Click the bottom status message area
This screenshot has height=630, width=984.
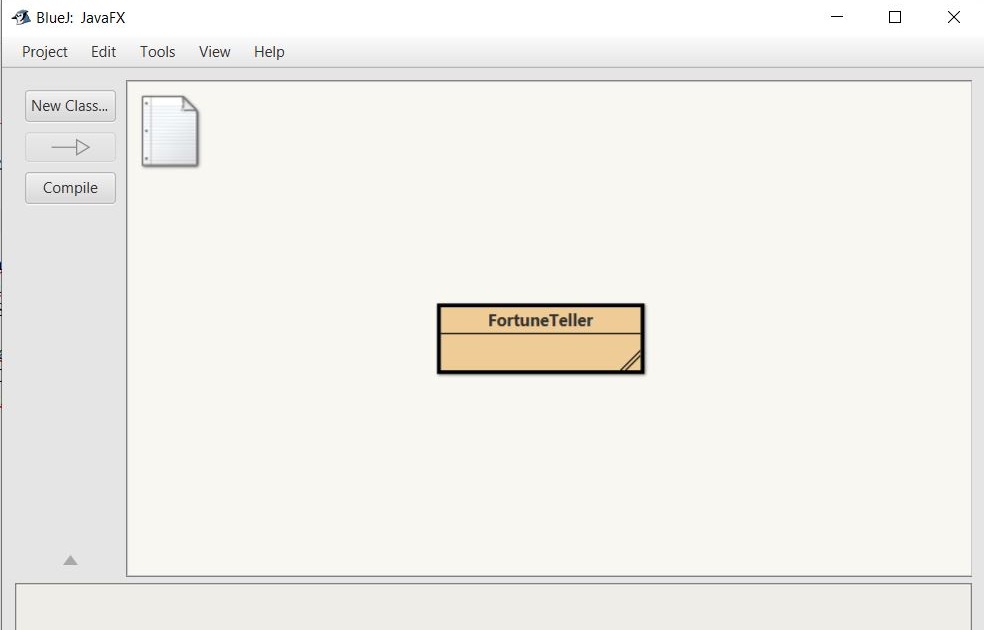[x=492, y=605]
